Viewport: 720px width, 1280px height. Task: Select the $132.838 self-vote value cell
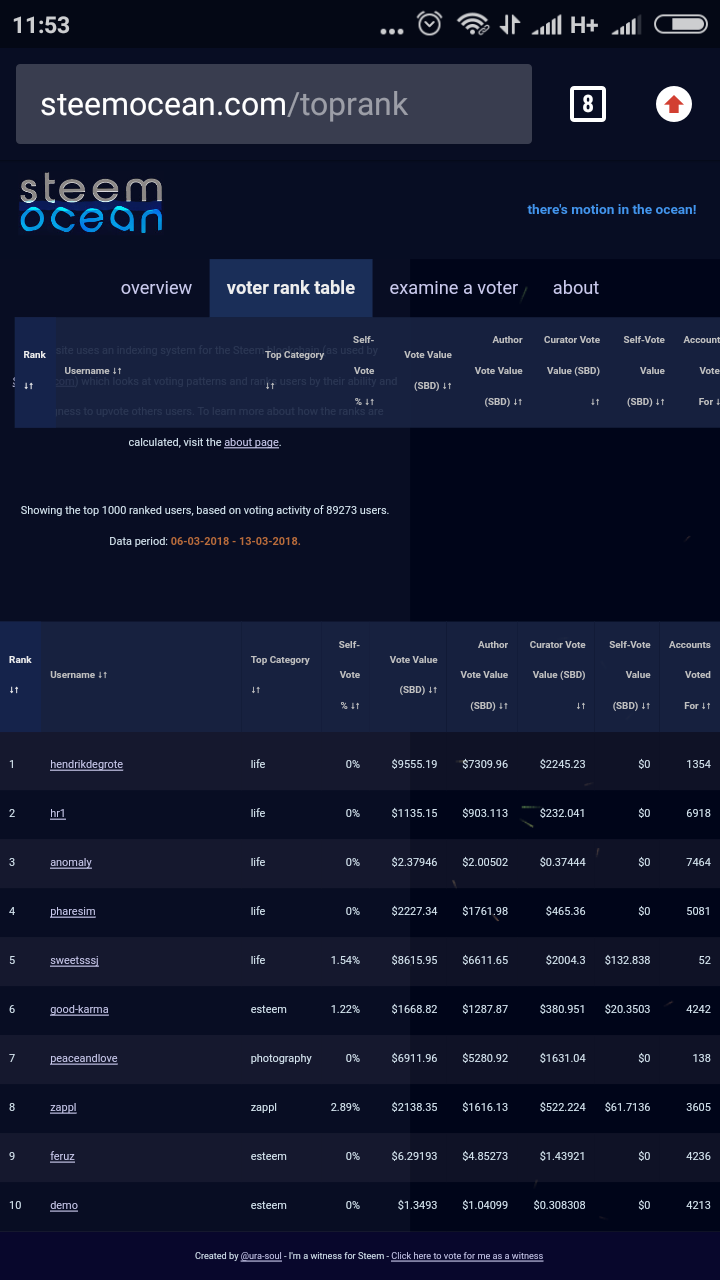click(627, 960)
